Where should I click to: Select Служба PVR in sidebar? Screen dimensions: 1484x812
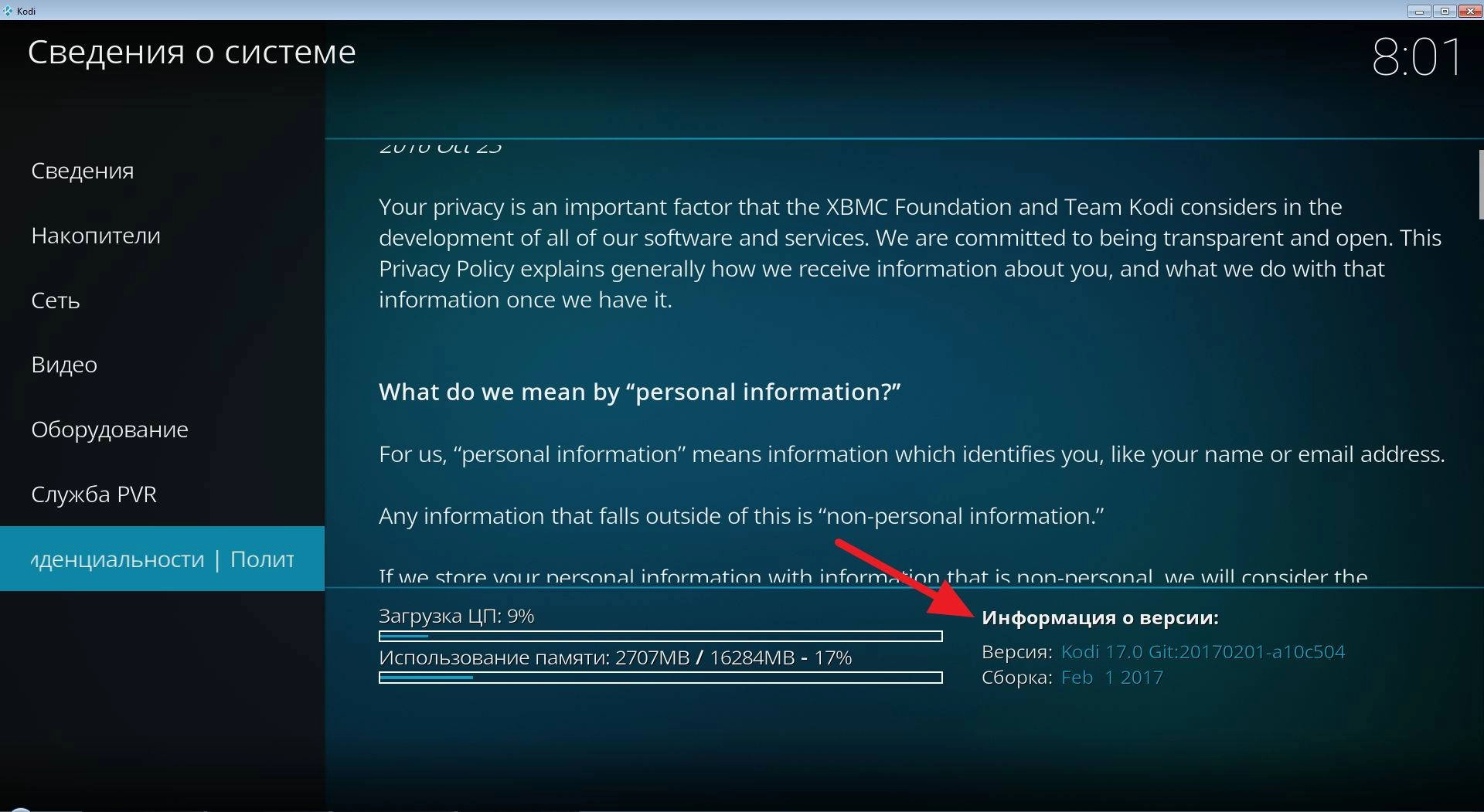(162, 494)
